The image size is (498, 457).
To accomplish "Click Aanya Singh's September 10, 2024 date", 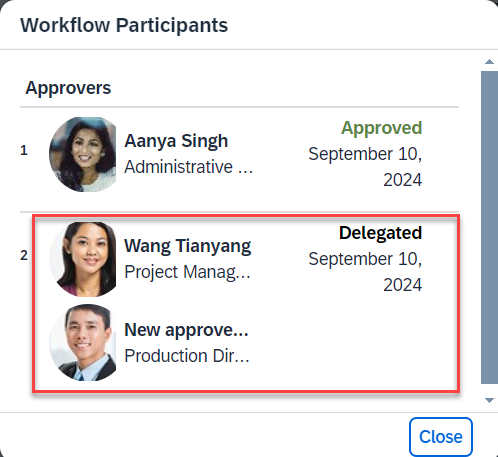I will click(365, 167).
